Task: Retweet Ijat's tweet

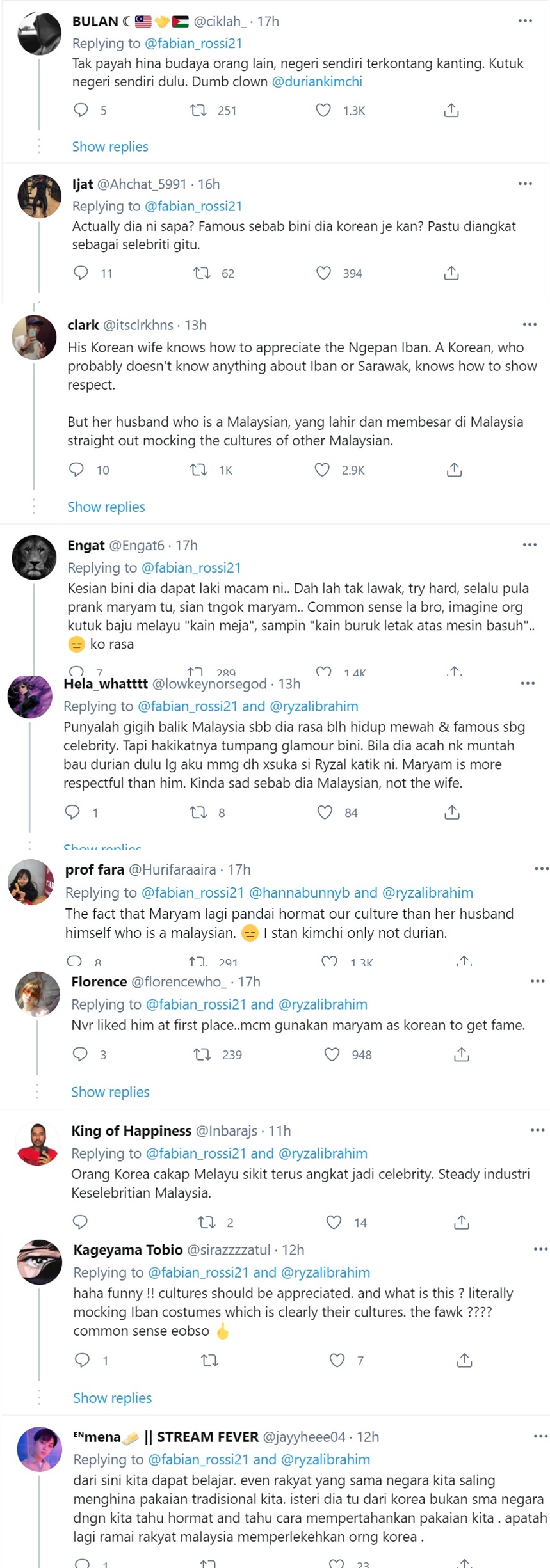Action: [x=202, y=273]
